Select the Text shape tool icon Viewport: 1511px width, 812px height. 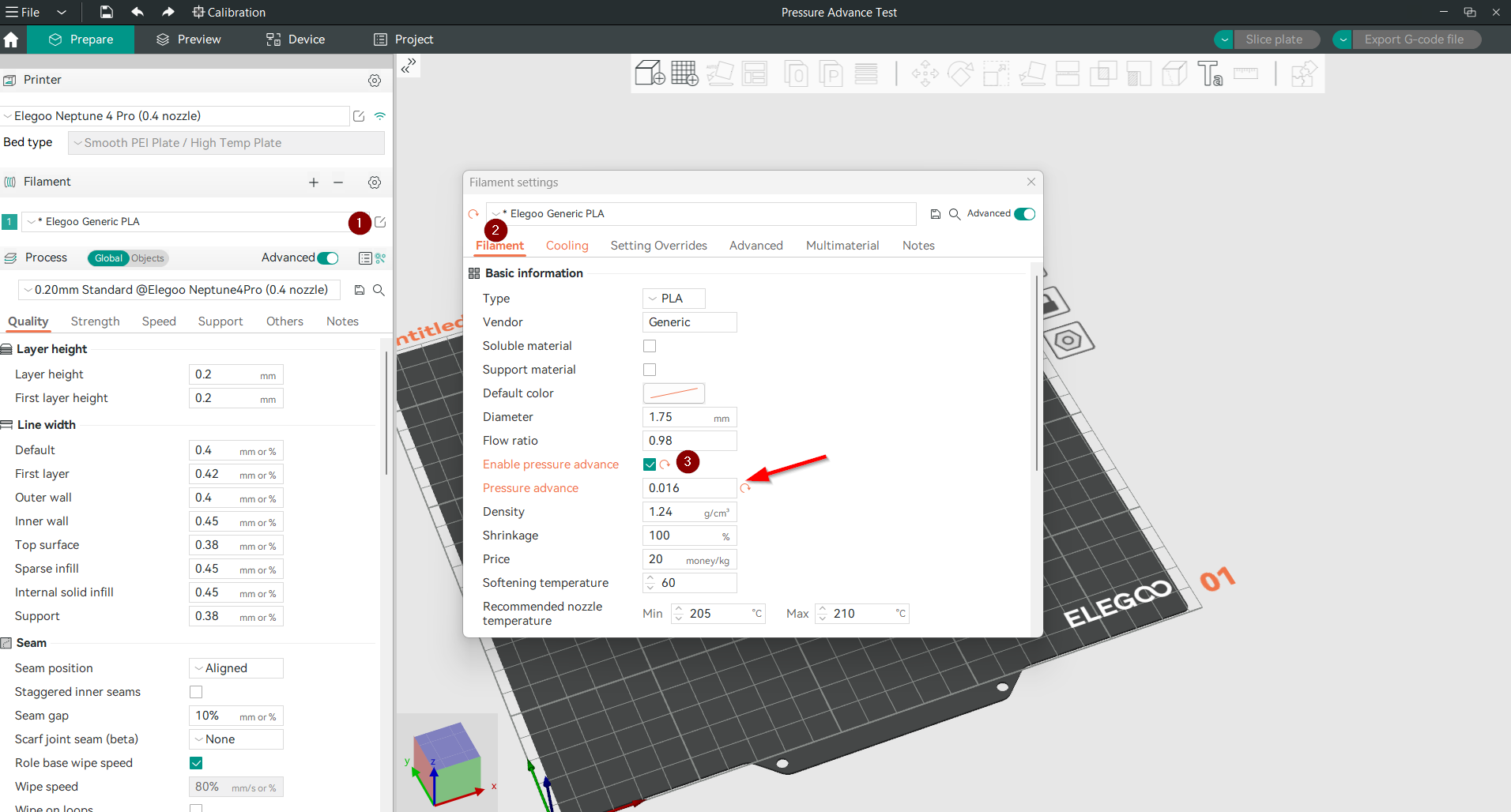point(1210,73)
